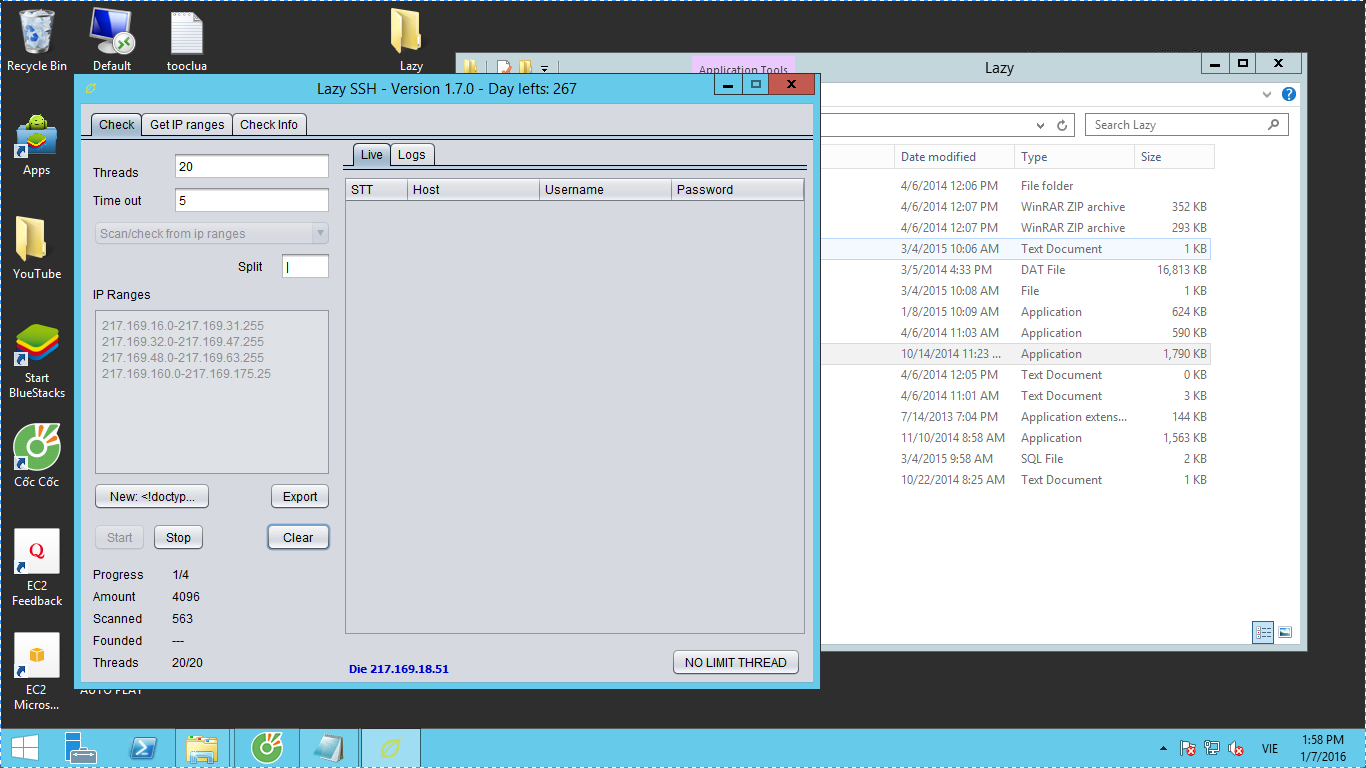Screen dimensions: 1366x768
Task: Open the network status tray icon
Action: [1212, 748]
